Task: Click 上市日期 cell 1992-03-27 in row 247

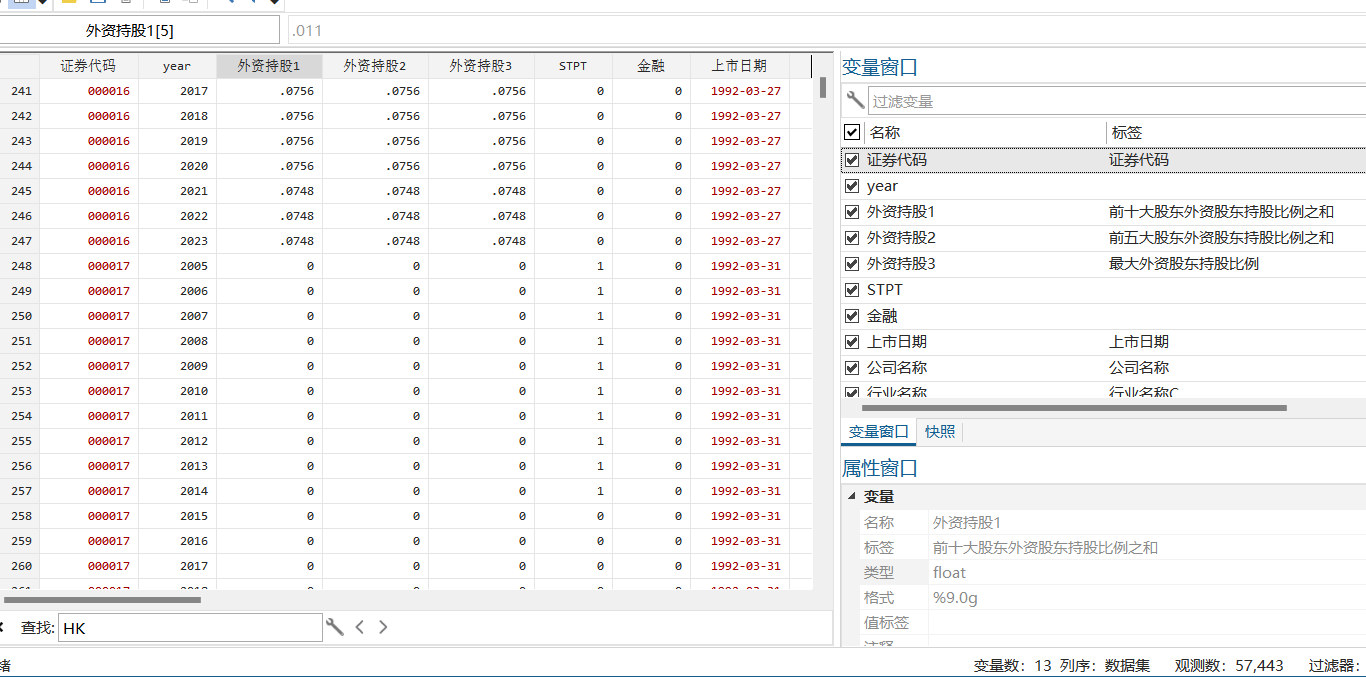Action: click(740, 241)
